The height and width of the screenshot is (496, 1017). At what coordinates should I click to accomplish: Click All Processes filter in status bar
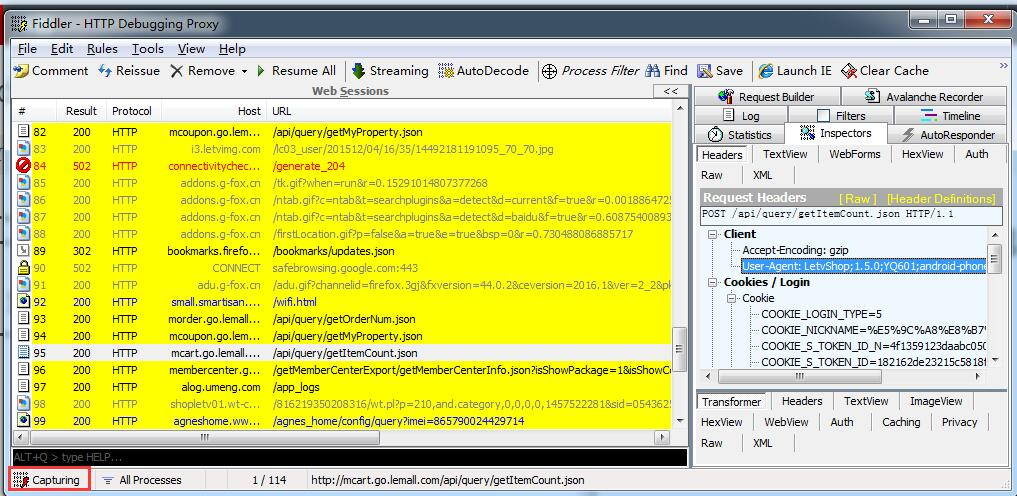(x=142, y=480)
